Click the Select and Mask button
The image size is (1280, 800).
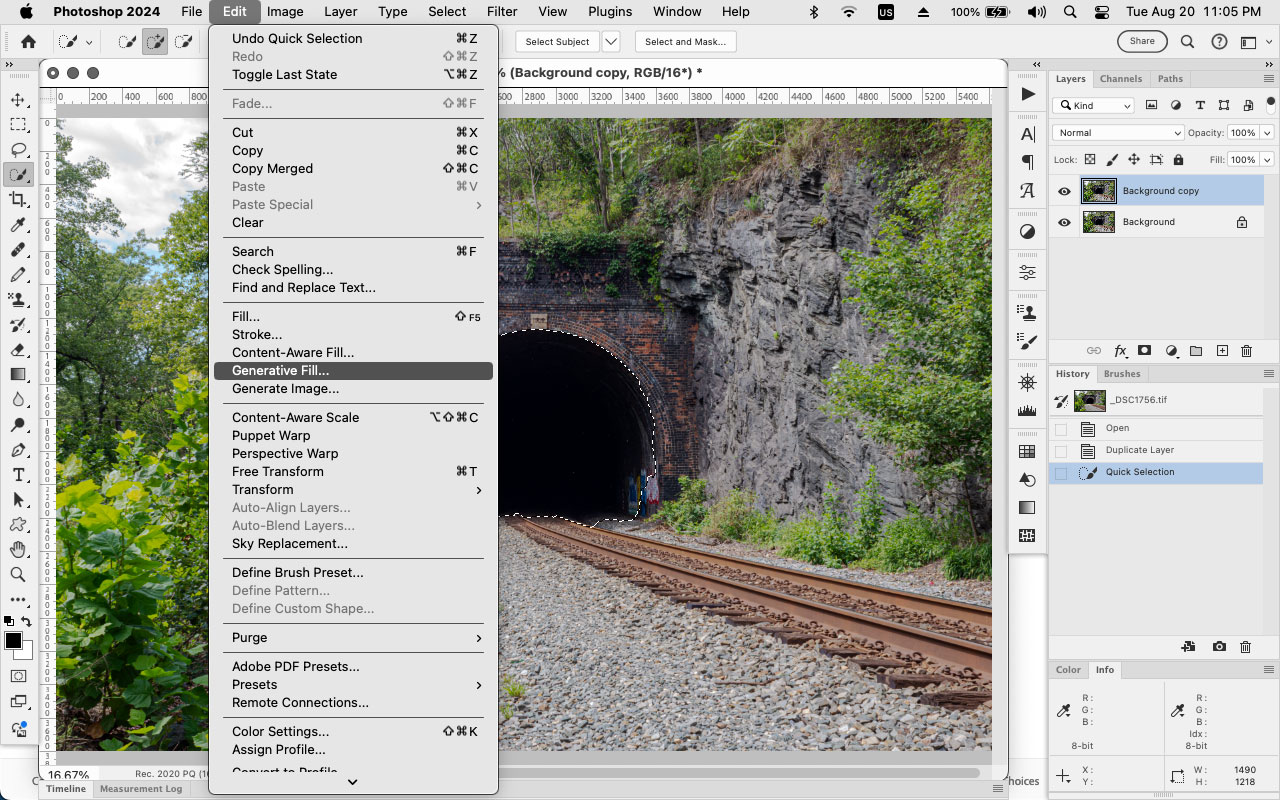pos(685,41)
